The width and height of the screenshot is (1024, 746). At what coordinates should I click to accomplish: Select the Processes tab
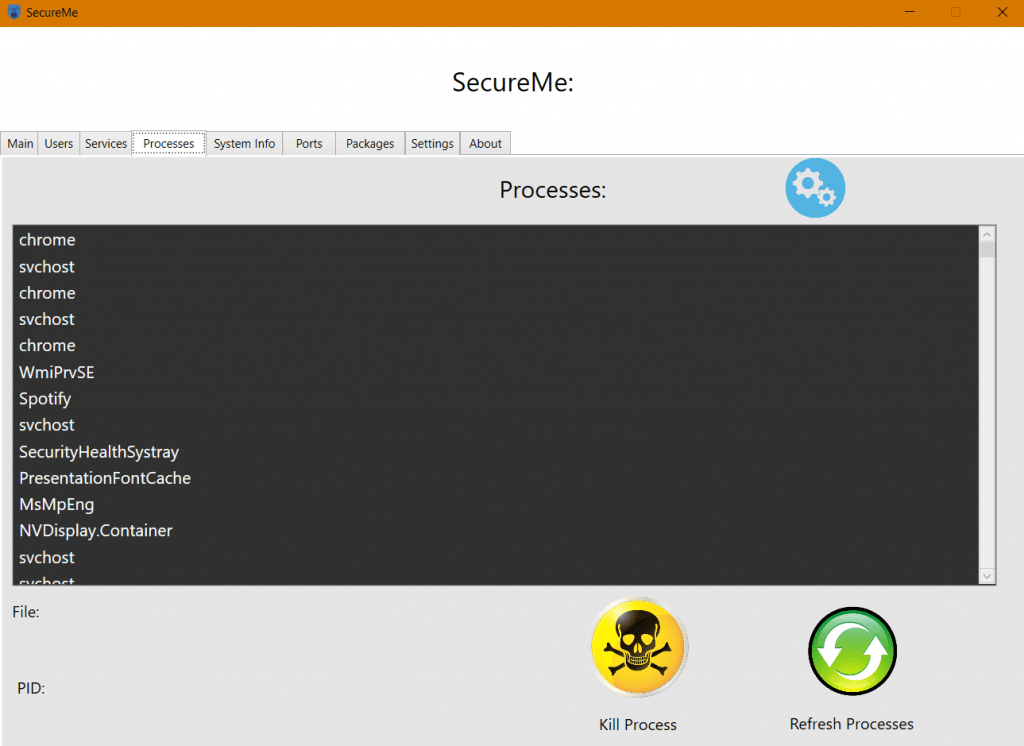click(168, 143)
